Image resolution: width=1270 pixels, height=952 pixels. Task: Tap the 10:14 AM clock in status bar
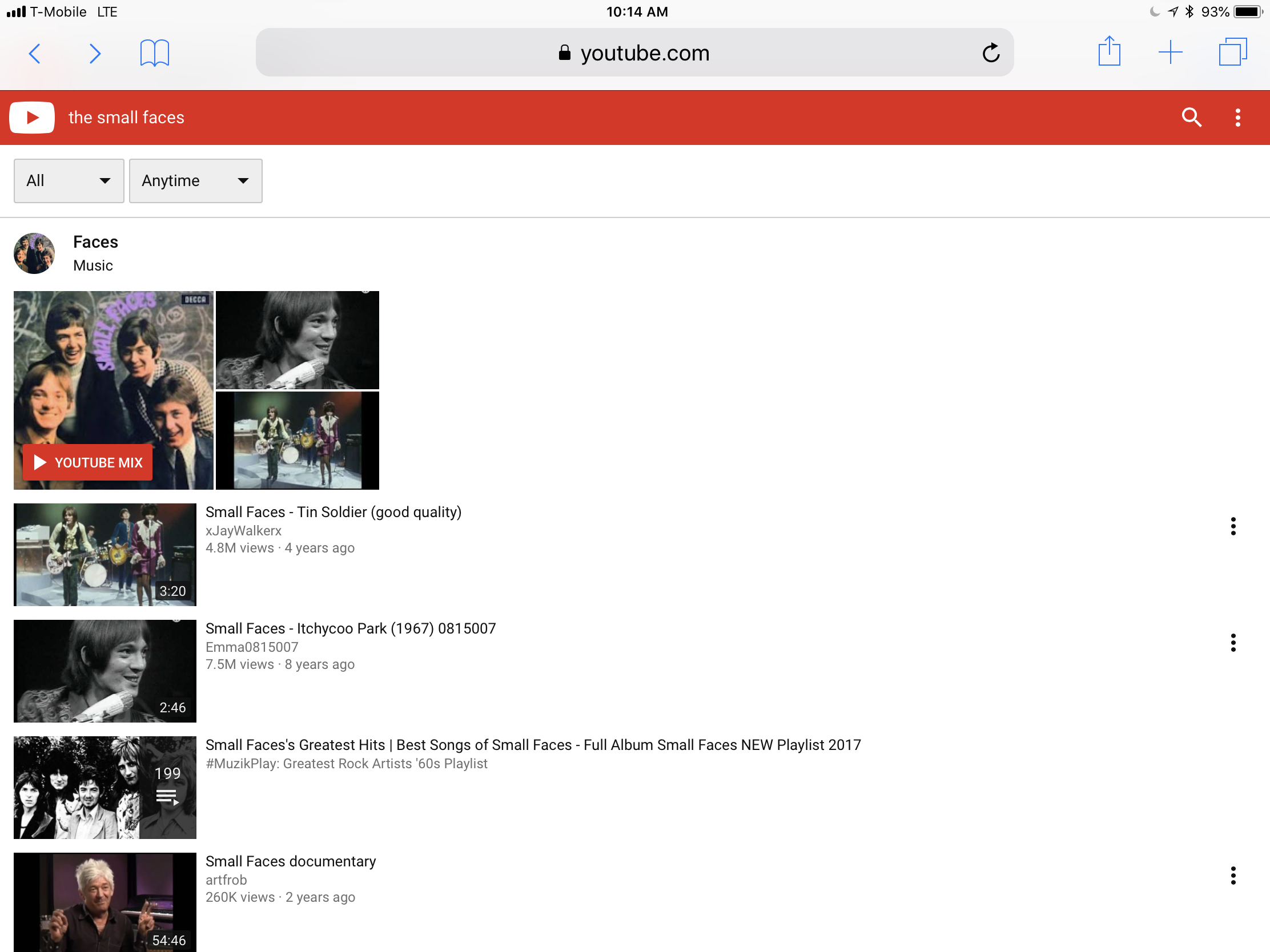click(x=637, y=11)
